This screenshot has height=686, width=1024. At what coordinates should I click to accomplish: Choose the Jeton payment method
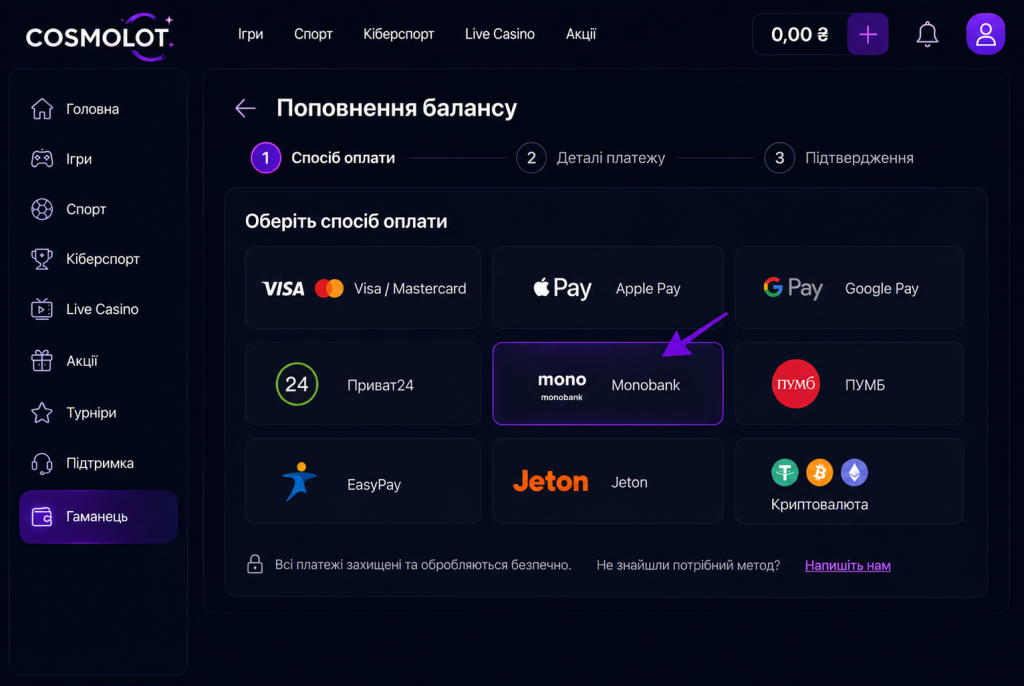[x=607, y=481]
